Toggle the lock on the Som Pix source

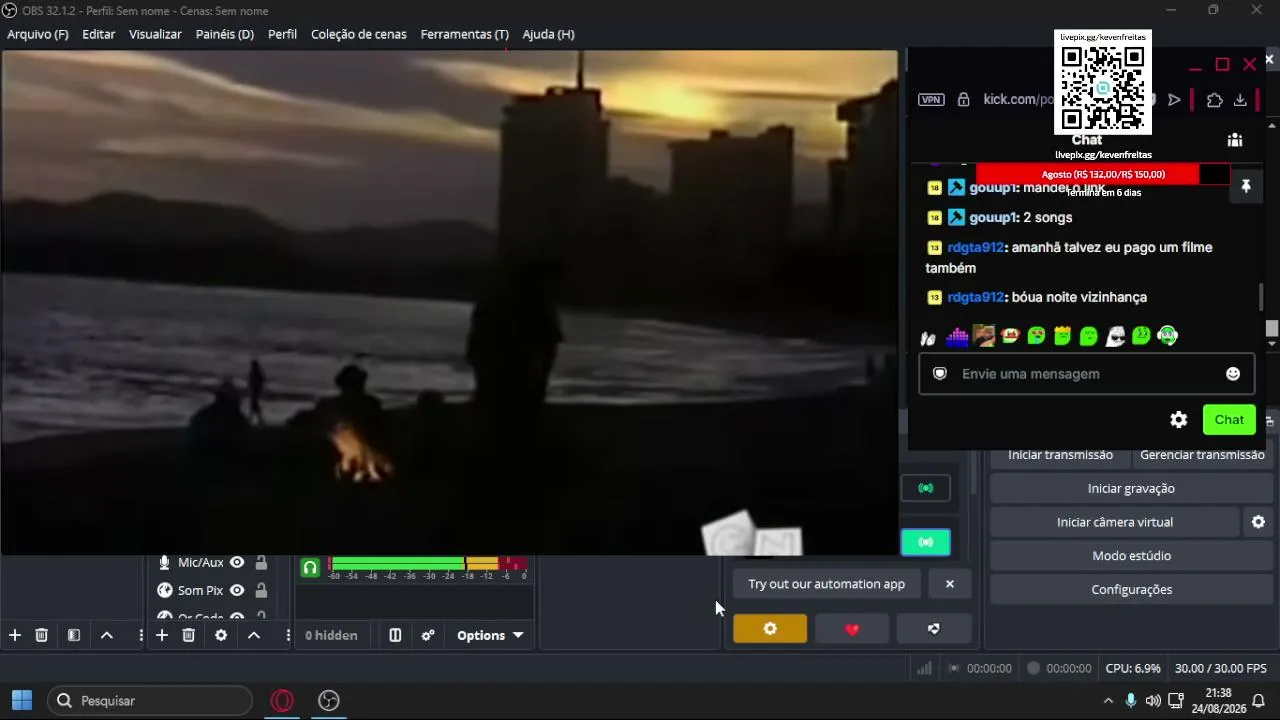[x=261, y=590]
